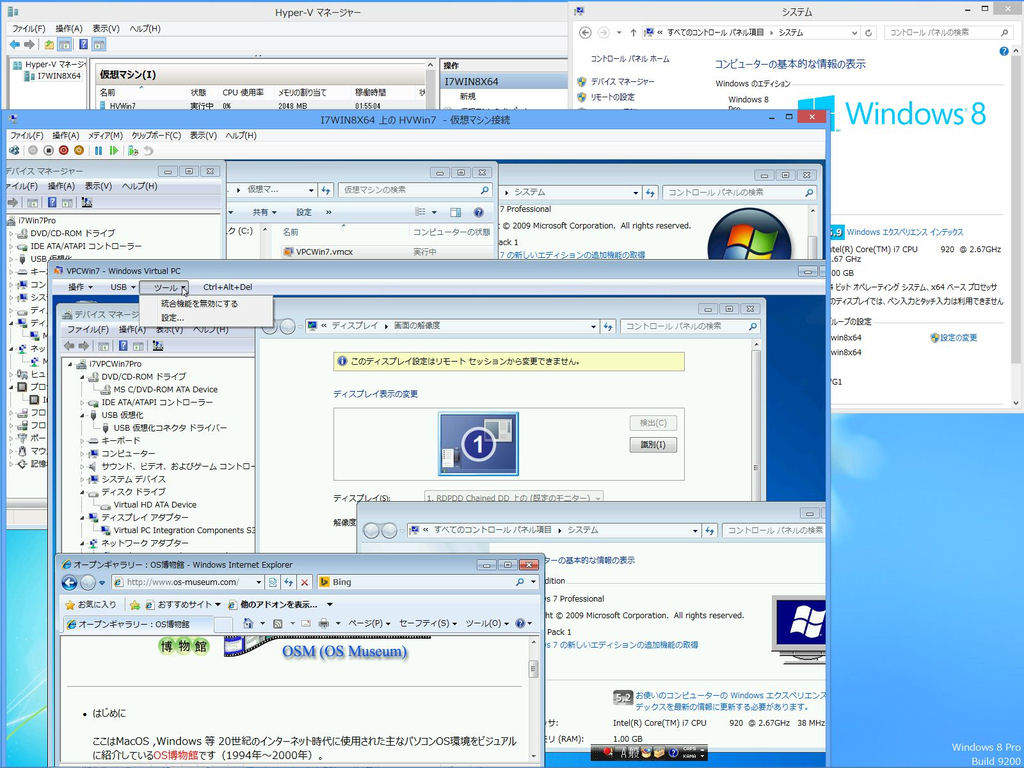Open the ページ(P) dropdown in Internet Explorer
This screenshot has width=1024, height=768.
tap(370, 624)
